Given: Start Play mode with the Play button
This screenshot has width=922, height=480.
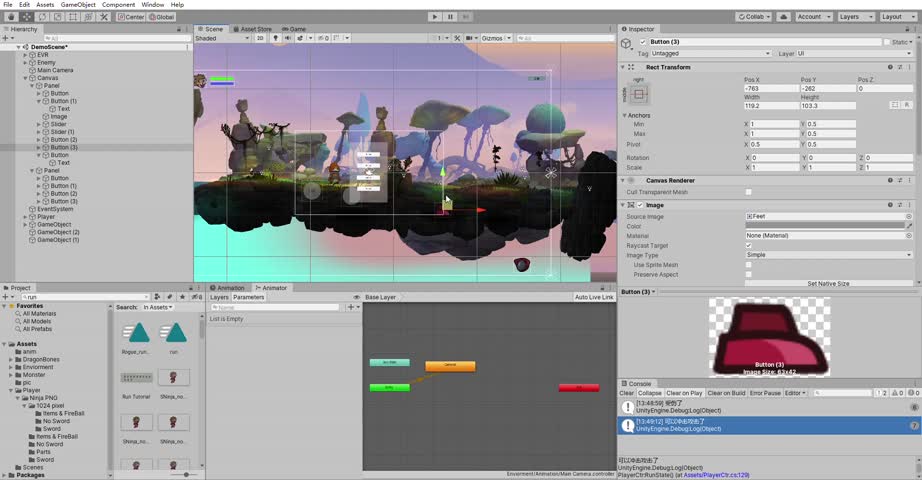Looking at the screenshot, I should click(435, 17).
